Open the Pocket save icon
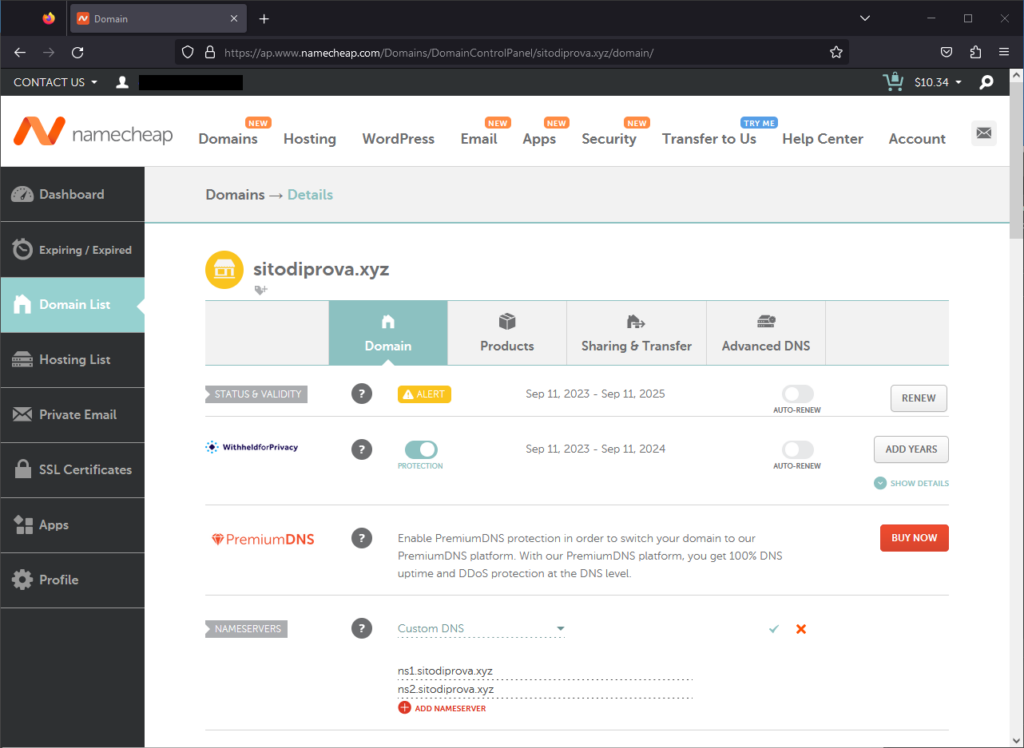Screen dimensions: 1024x748 [x=946, y=52]
